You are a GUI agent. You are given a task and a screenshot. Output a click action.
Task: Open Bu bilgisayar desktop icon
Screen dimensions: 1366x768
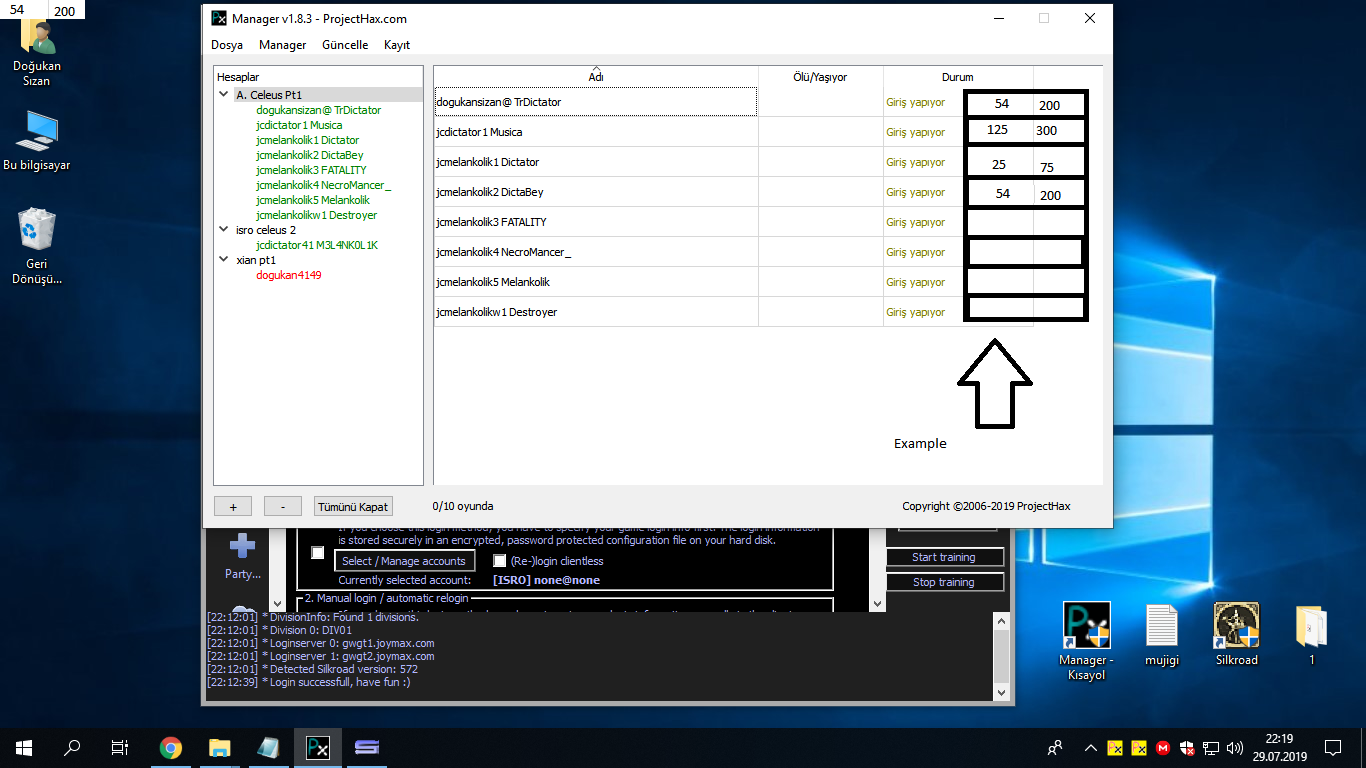pyautogui.click(x=37, y=133)
